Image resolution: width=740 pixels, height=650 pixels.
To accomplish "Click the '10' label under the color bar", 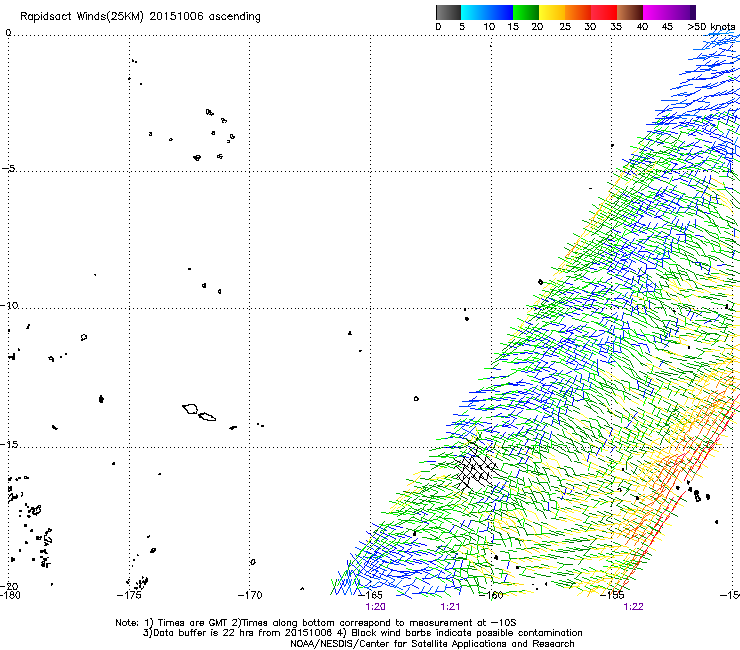I will click(489, 27).
